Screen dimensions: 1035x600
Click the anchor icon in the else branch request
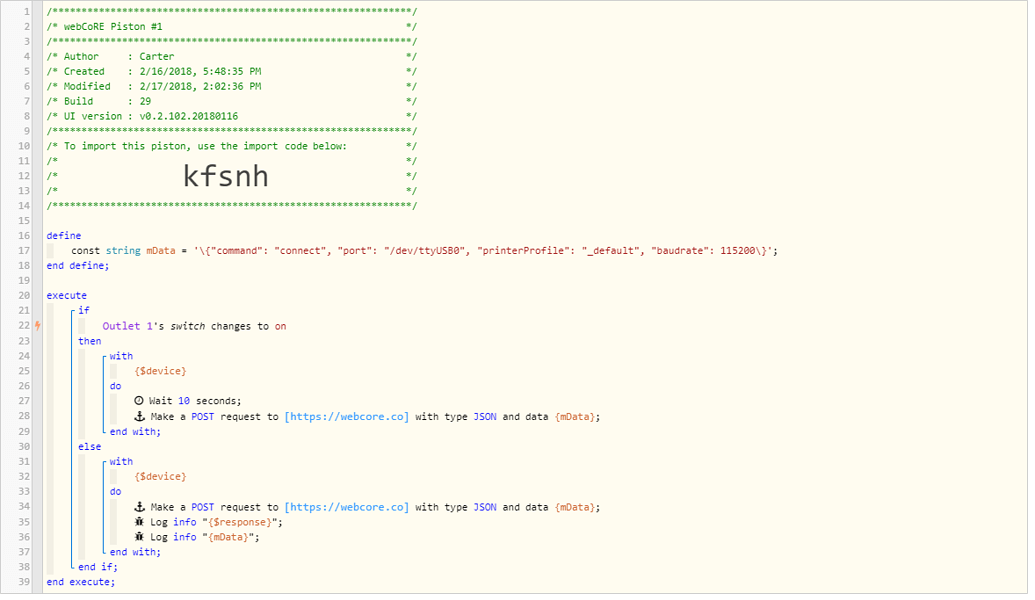(x=140, y=506)
